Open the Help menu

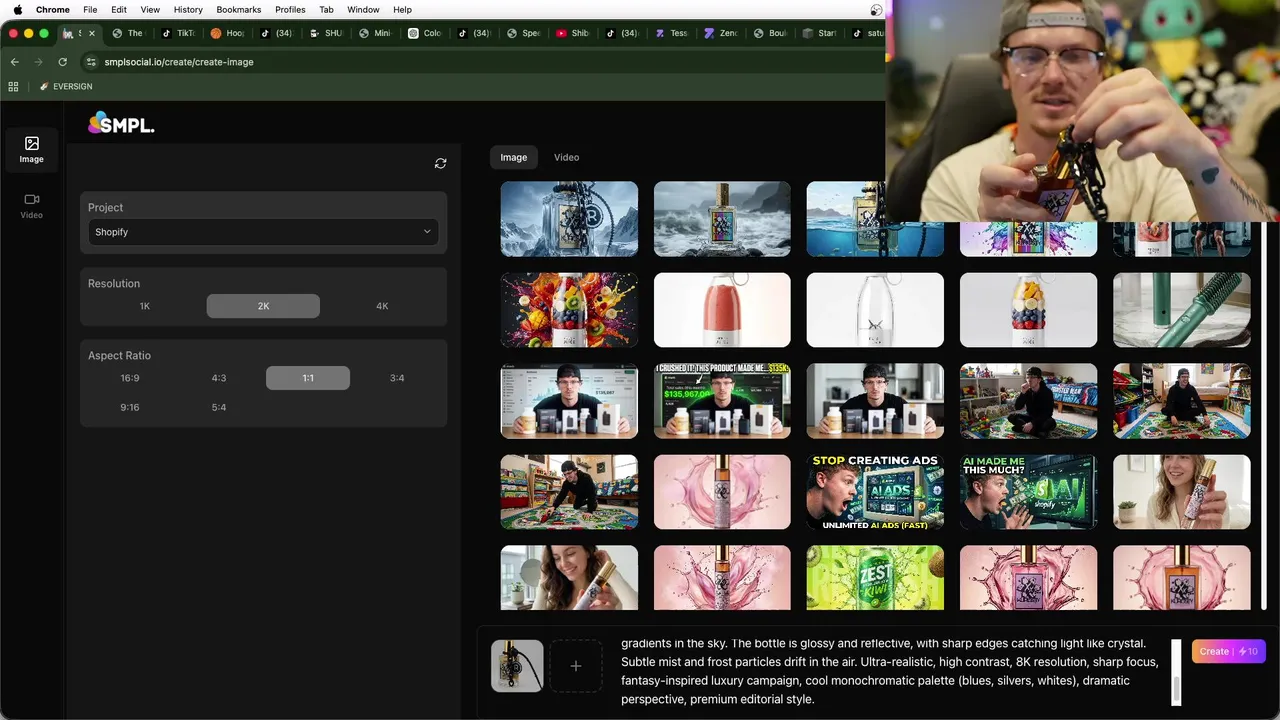click(x=402, y=9)
